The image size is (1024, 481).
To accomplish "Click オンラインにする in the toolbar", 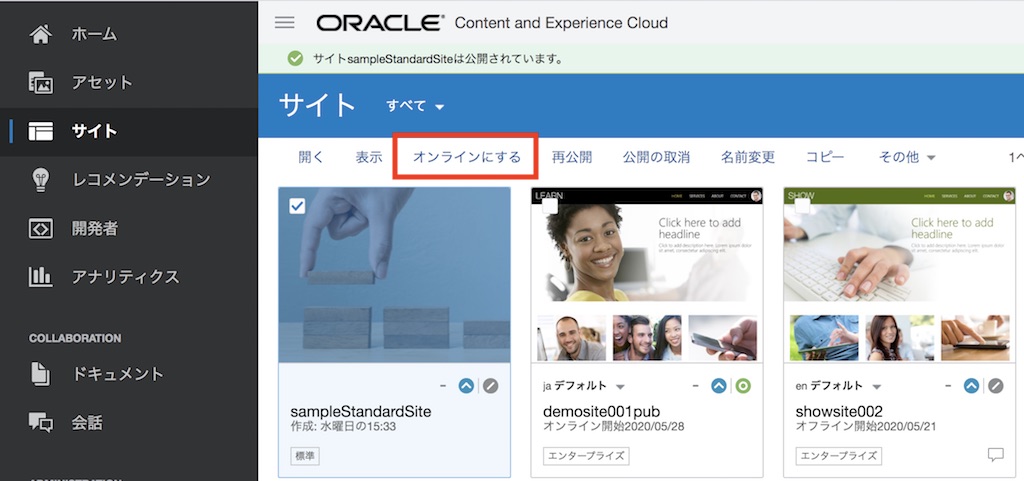I will [467, 158].
